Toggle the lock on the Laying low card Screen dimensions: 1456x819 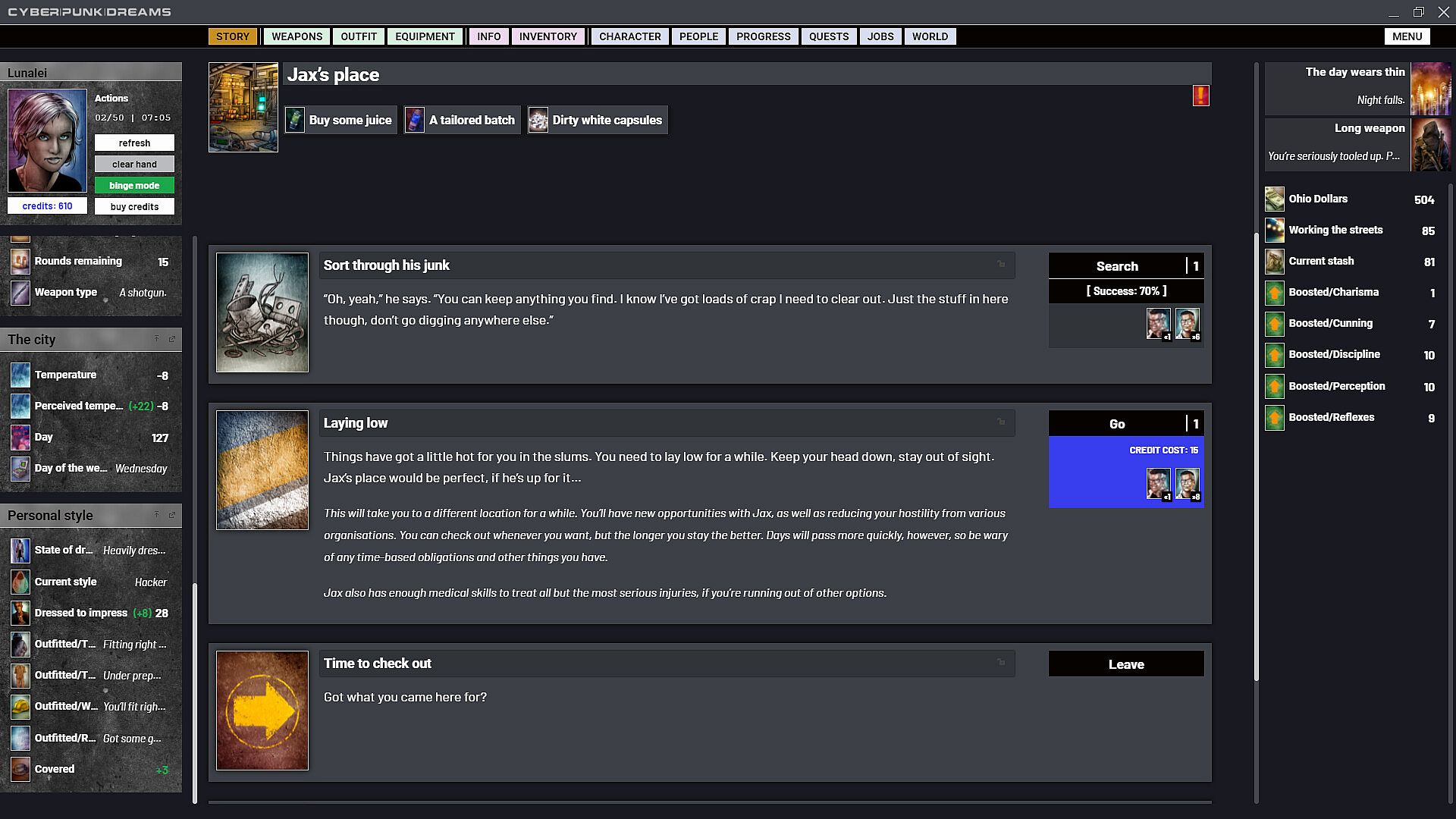[x=1001, y=422]
